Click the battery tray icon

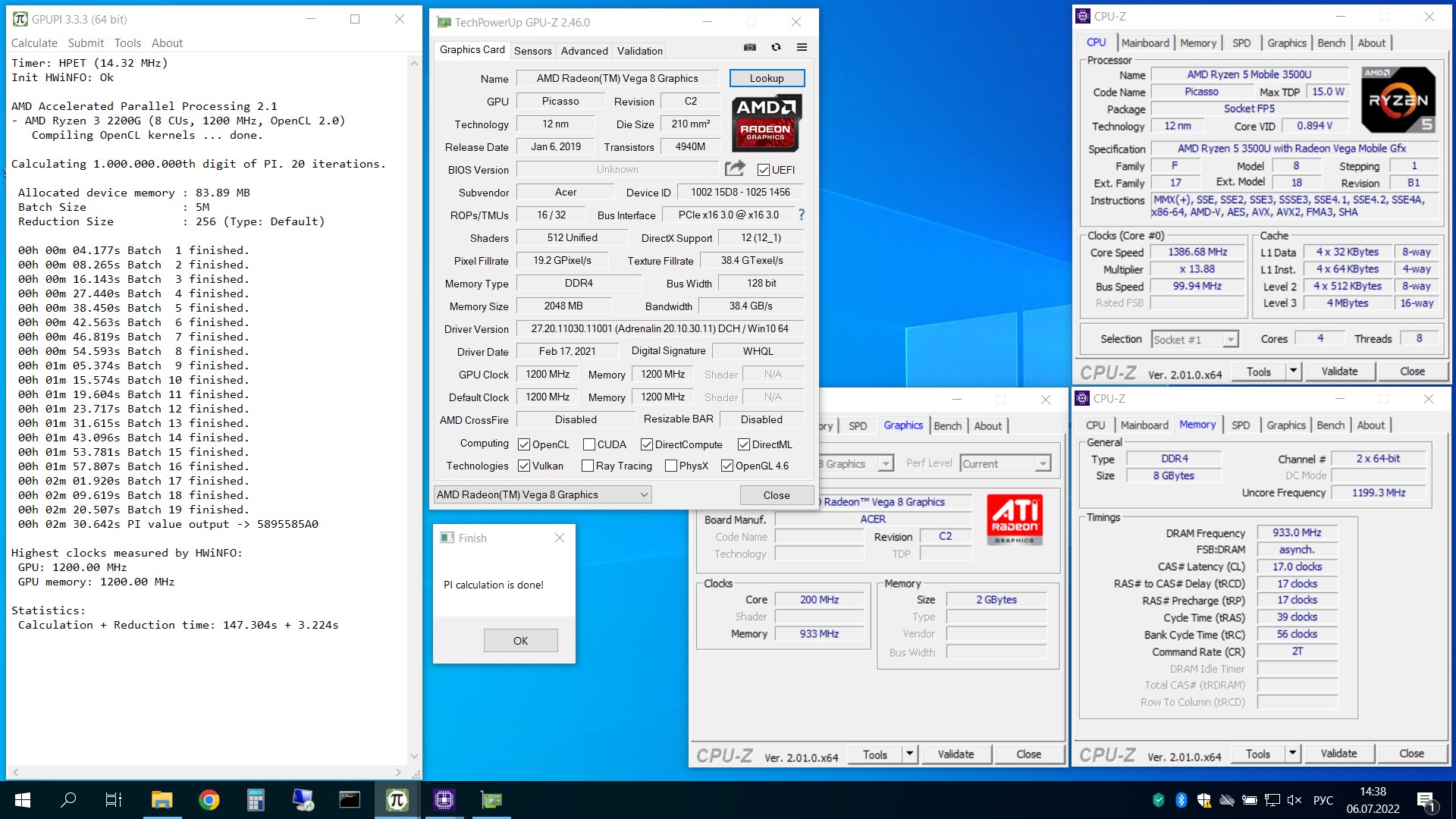click(1249, 800)
